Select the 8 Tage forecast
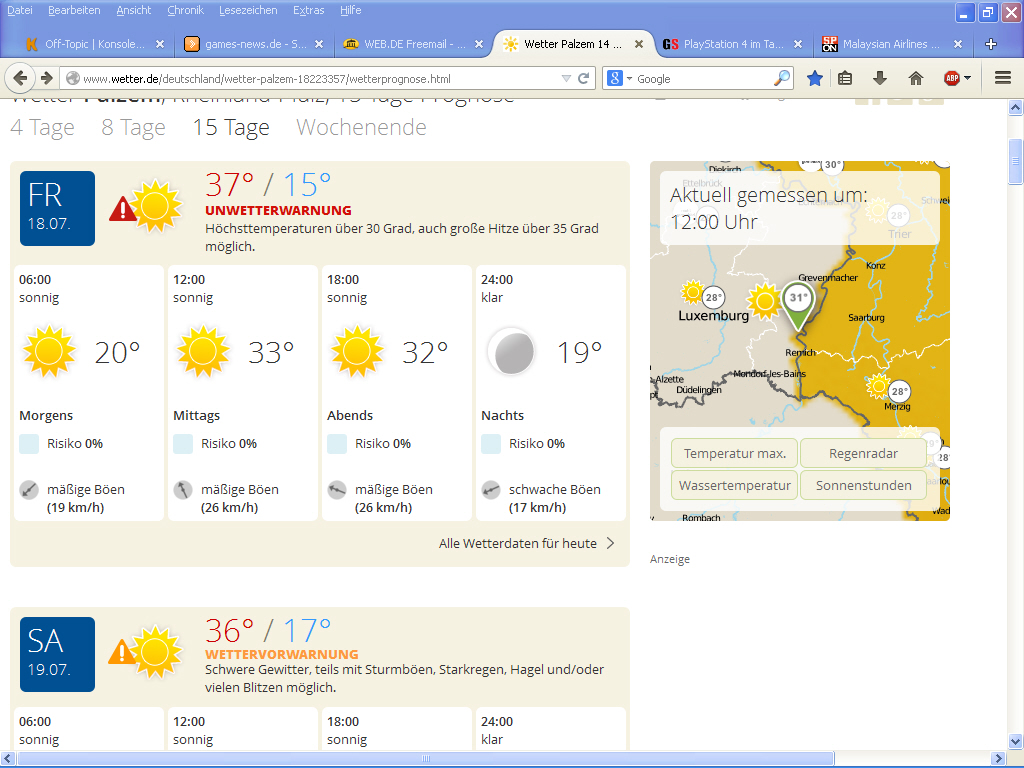Image resolution: width=1024 pixels, height=768 pixels. pos(133,127)
